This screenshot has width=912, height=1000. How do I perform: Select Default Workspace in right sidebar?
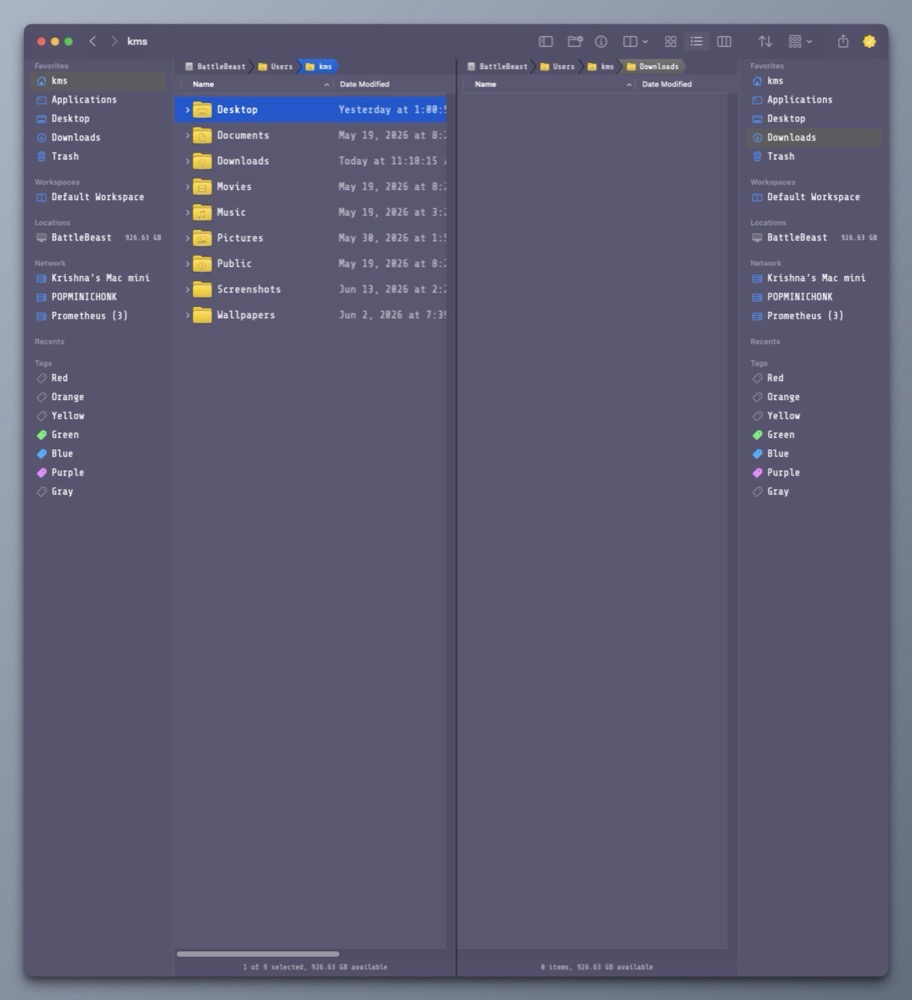(x=814, y=197)
